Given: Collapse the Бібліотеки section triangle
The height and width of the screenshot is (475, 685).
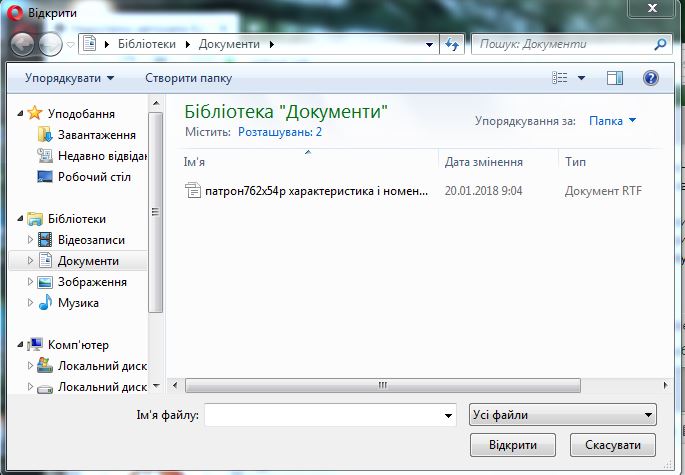Looking at the screenshot, I should [20, 218].
